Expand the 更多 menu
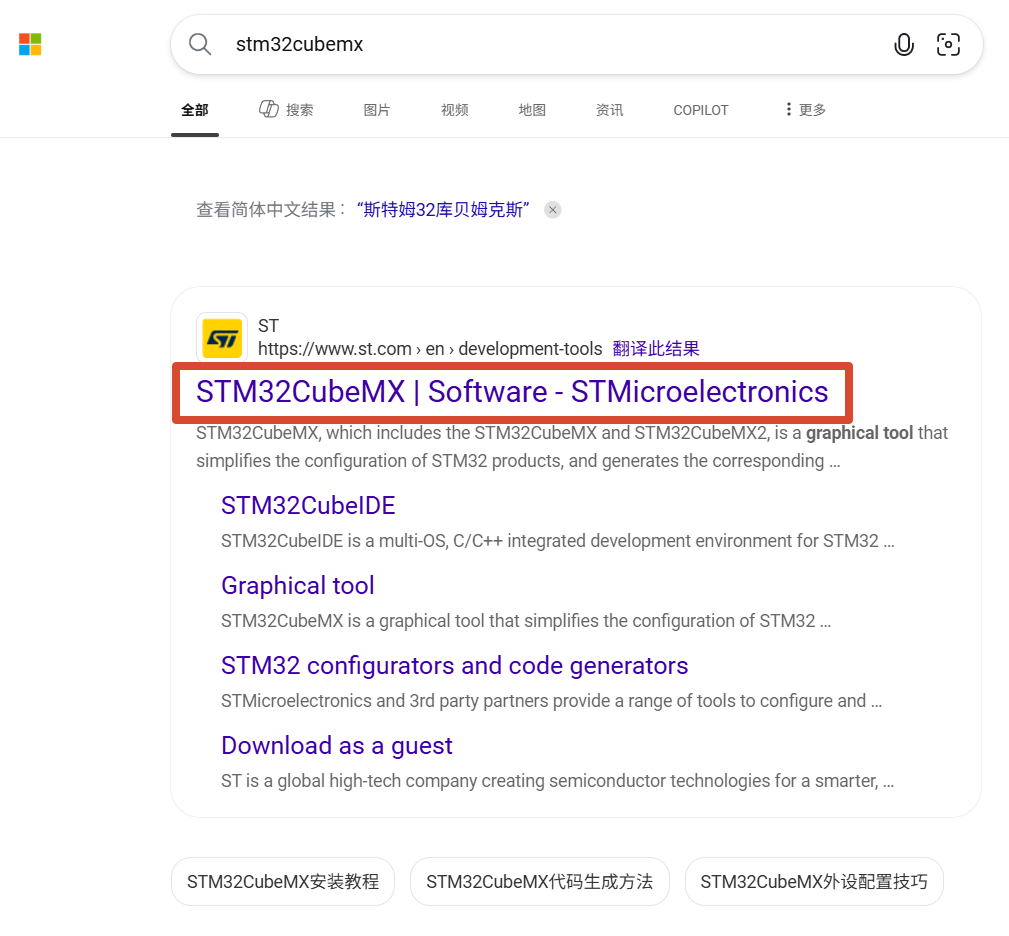The height and width of the screenshot is (936, 1009). [805, 109]
